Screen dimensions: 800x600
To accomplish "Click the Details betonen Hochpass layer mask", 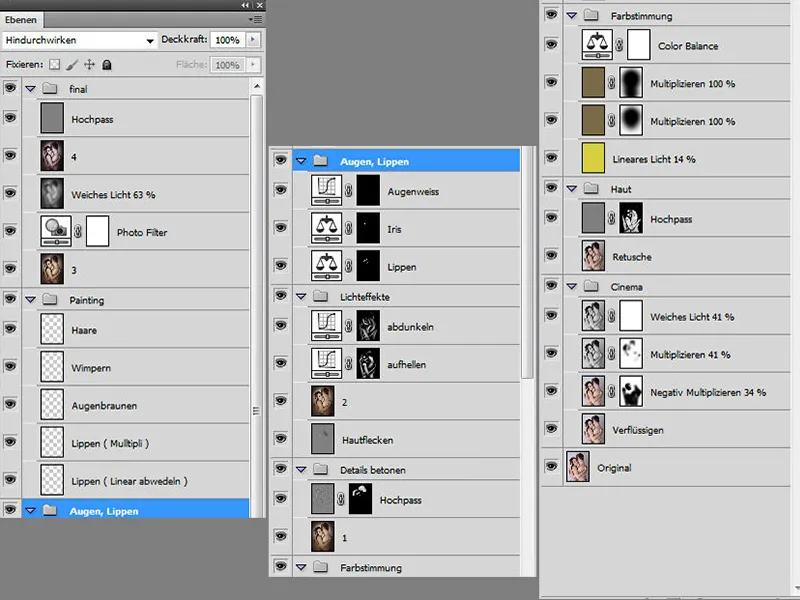I will pyautogui.click(x=360, y=499).
